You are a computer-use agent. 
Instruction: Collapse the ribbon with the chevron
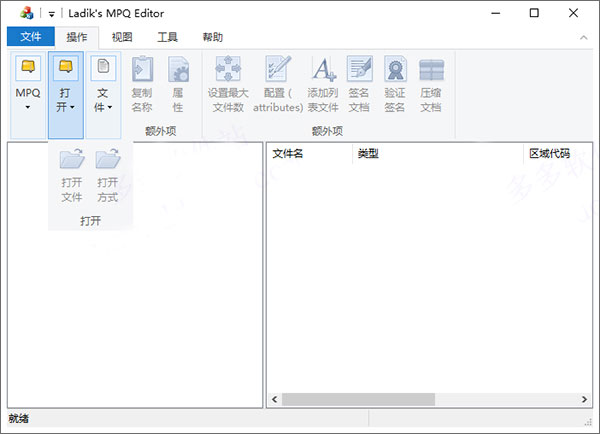pos(584,38)
